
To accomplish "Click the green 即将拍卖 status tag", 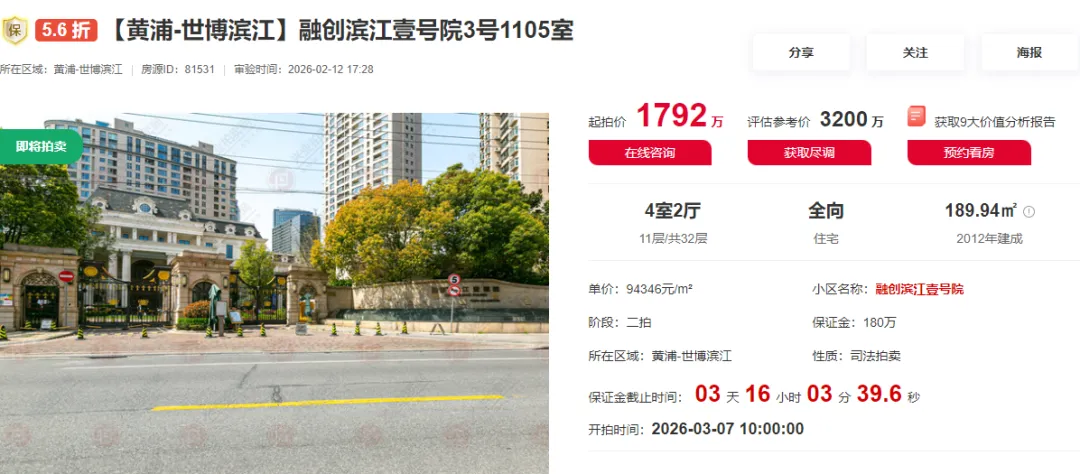I will (x=40, y=147).
